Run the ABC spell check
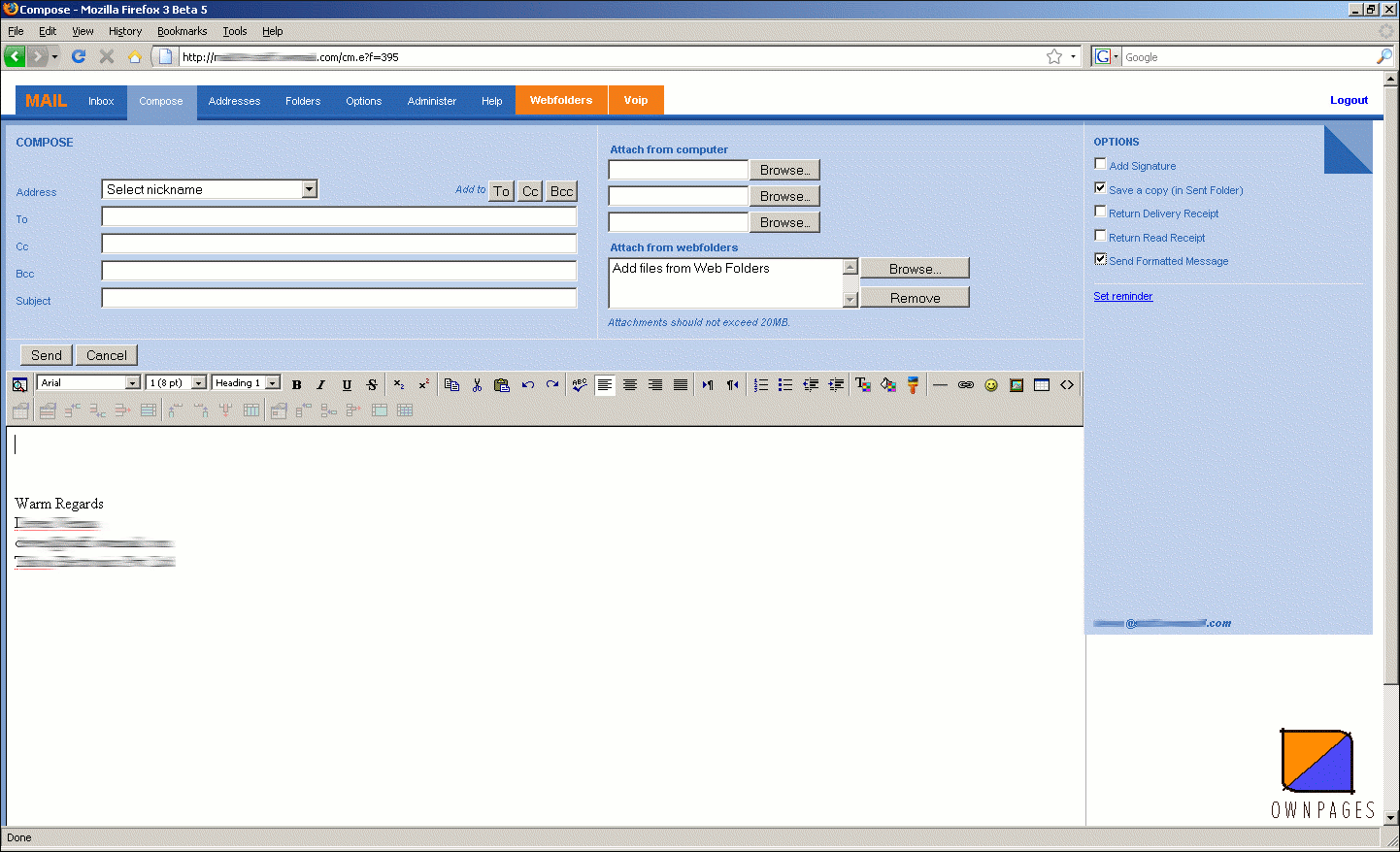Screen dimensions: 1400x852 (580, 385)
